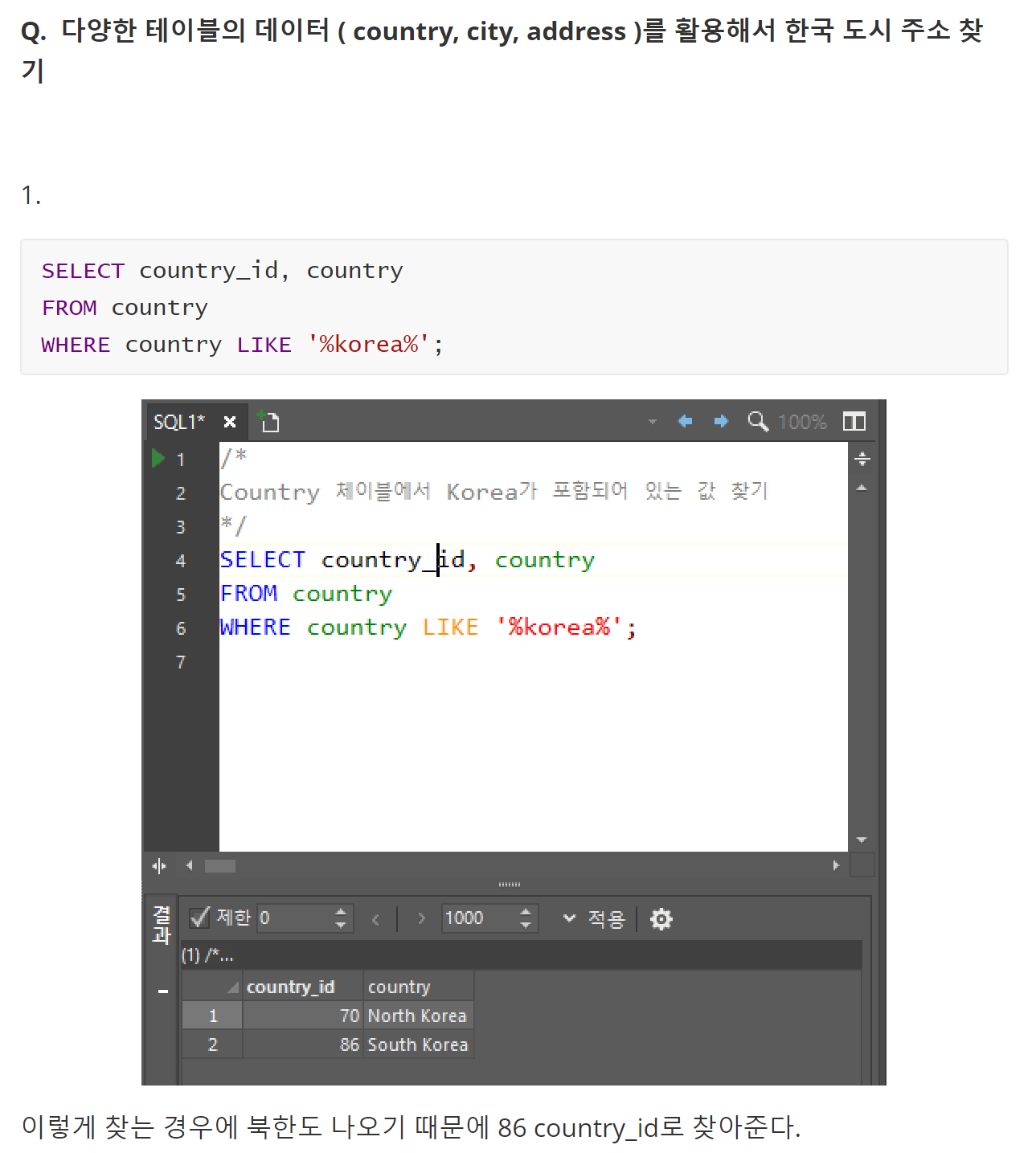The image size is (1036, 1153).
Task: Click the LIKE keyword in the editor
Action: pos(450,627)
